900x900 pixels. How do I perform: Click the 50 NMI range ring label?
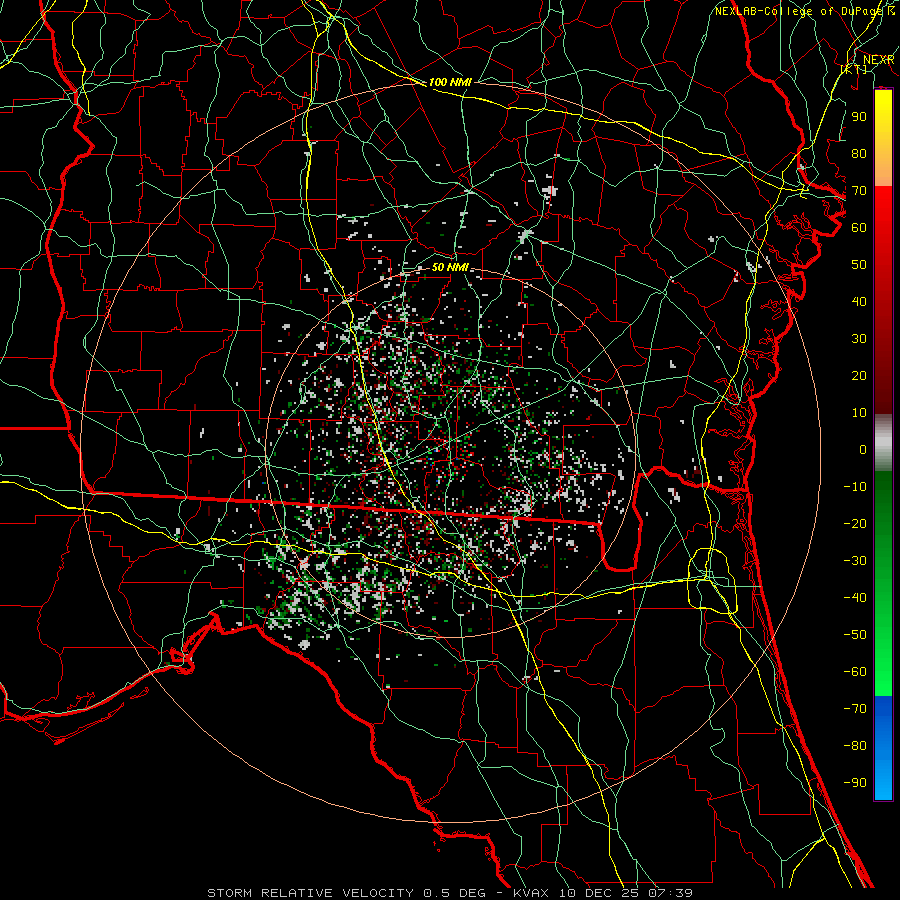[450, 267]
